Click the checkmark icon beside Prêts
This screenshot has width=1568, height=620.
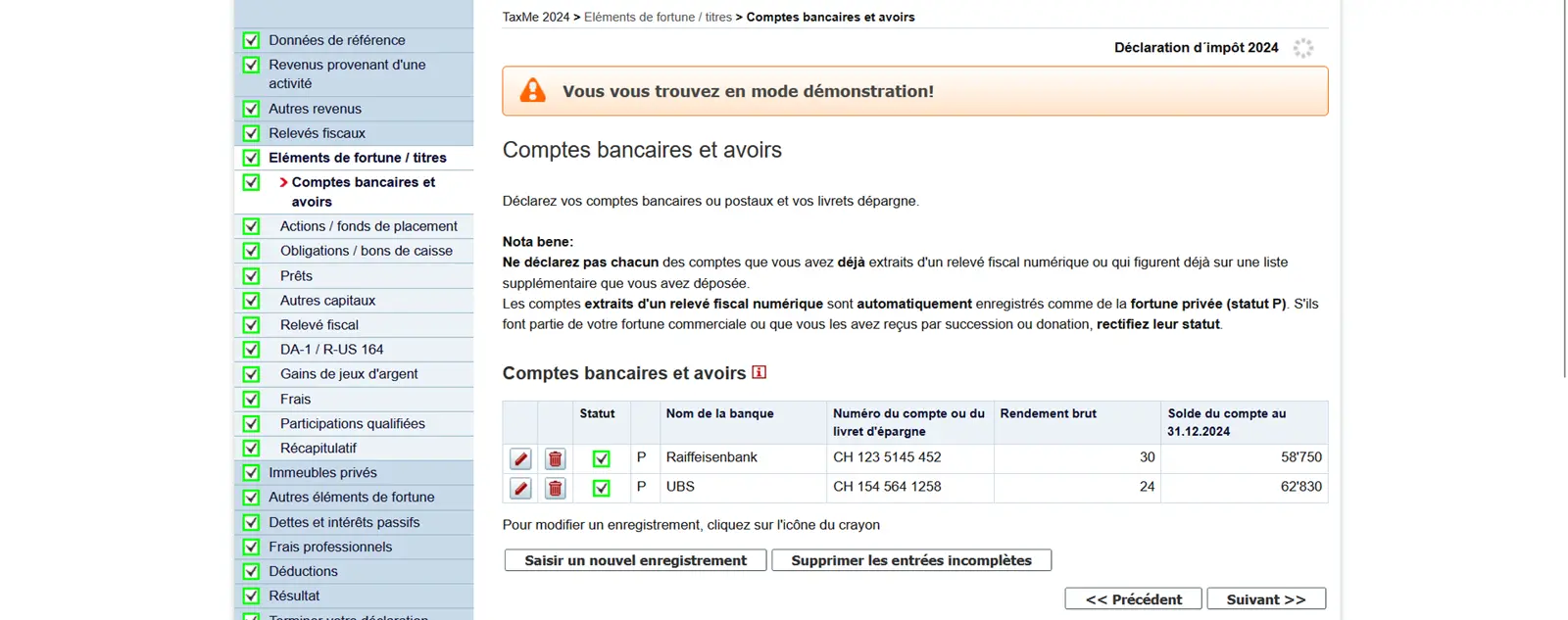coord(251,276)
